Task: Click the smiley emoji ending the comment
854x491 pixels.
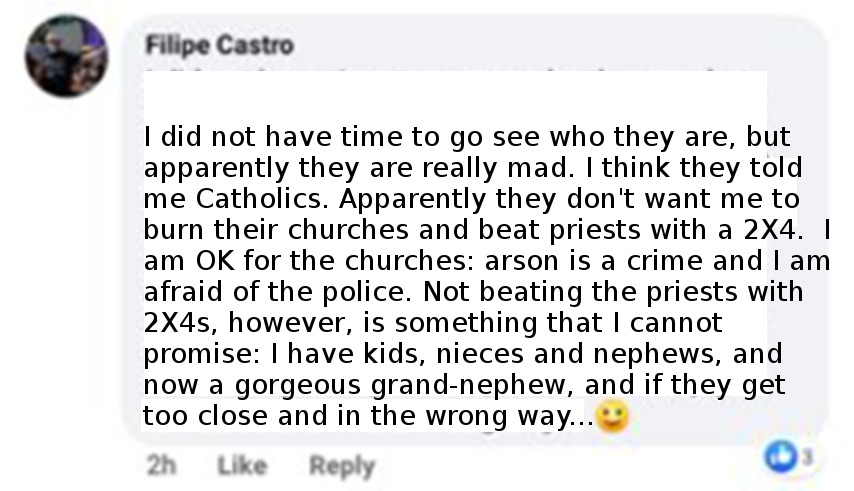Action: pos(613,416)
